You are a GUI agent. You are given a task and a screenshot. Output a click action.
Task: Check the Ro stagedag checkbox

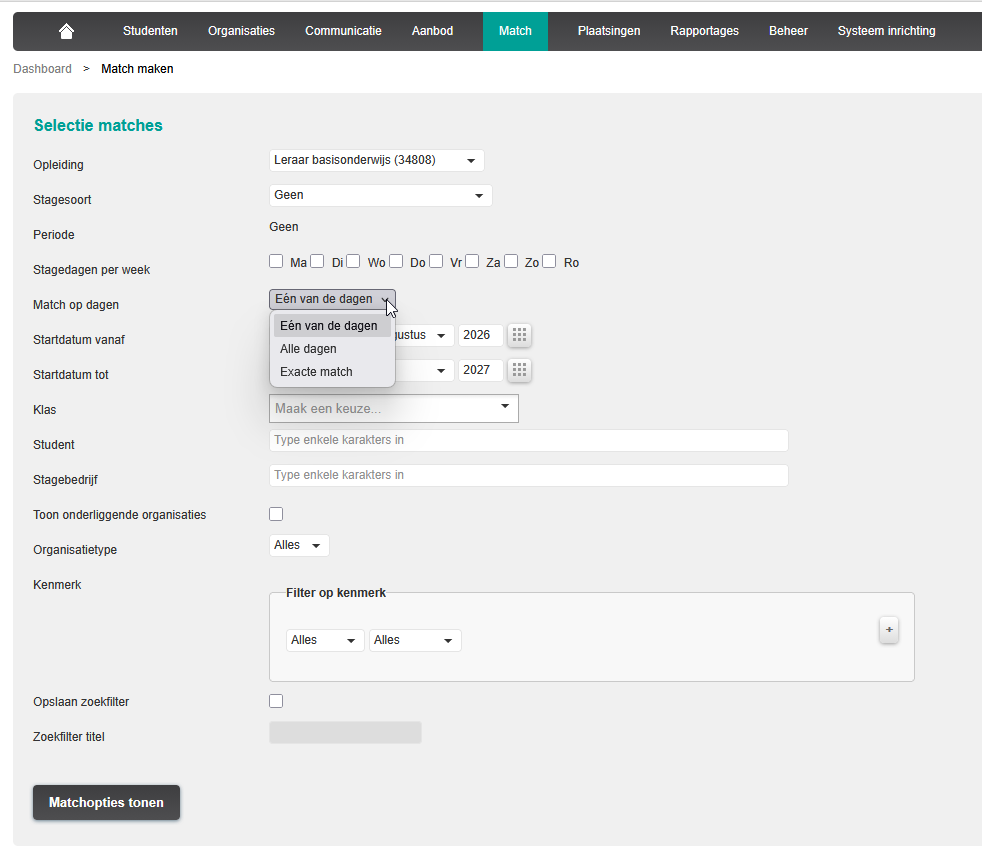click(x=549, y=261)
